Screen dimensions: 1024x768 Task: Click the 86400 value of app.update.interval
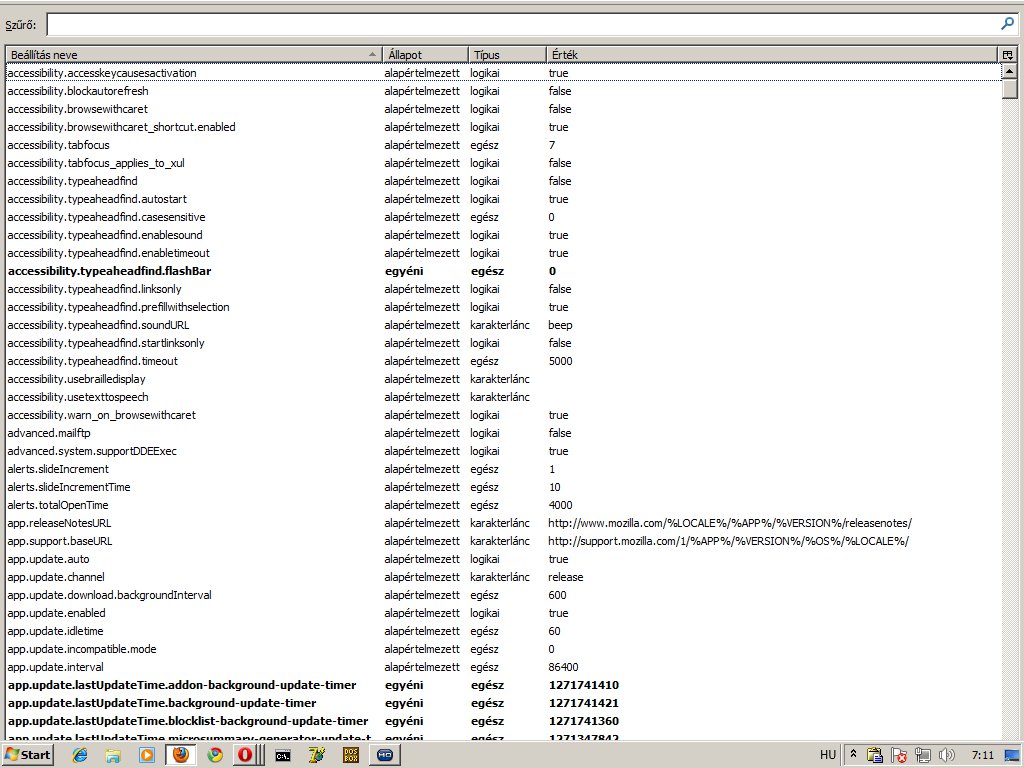563,667
